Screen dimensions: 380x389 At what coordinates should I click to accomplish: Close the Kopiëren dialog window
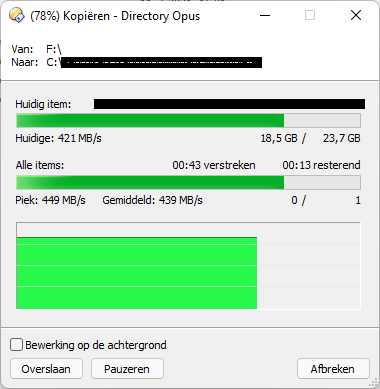tap(356, 15)
